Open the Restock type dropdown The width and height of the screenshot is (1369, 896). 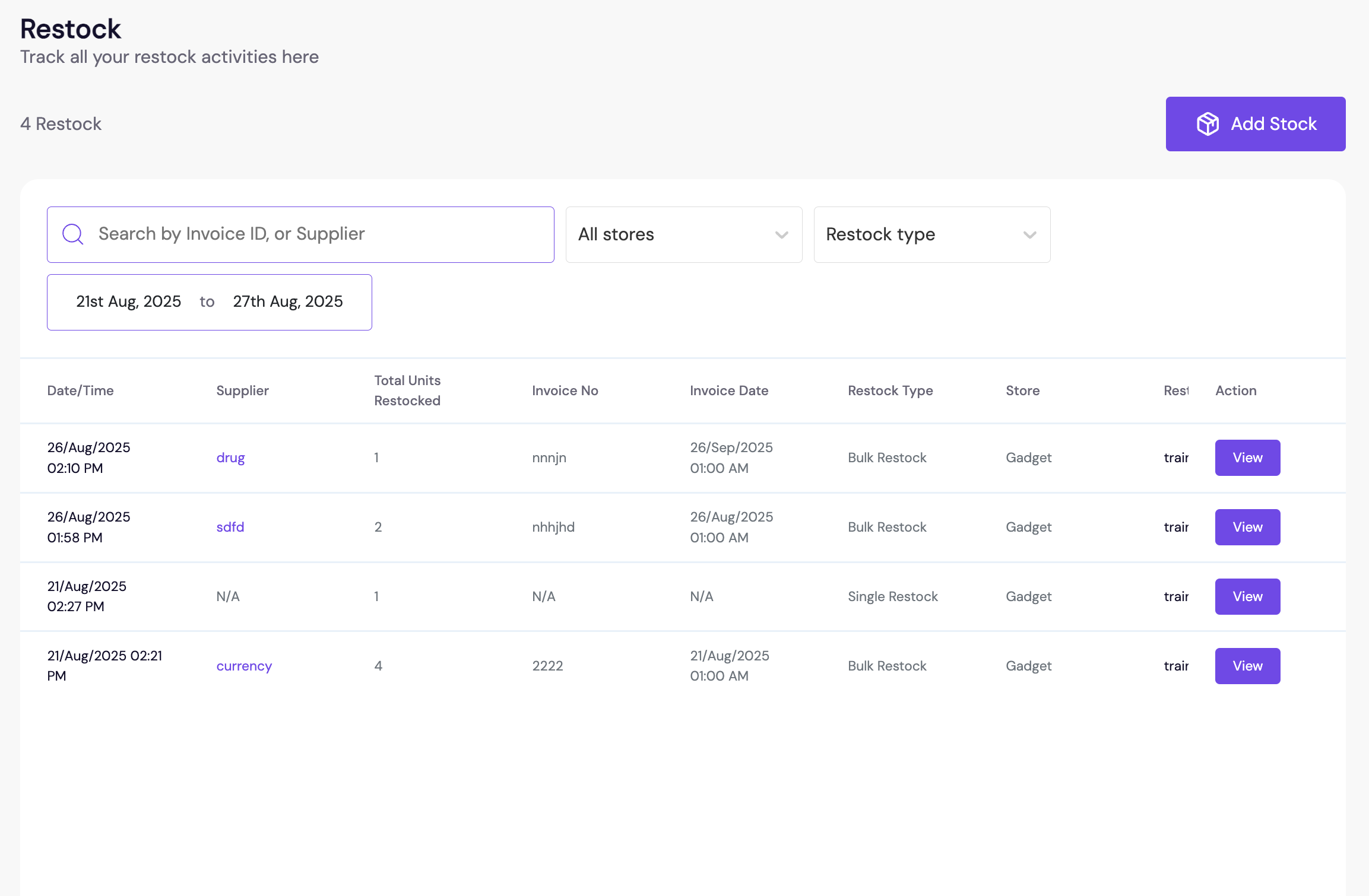(931, 235)
